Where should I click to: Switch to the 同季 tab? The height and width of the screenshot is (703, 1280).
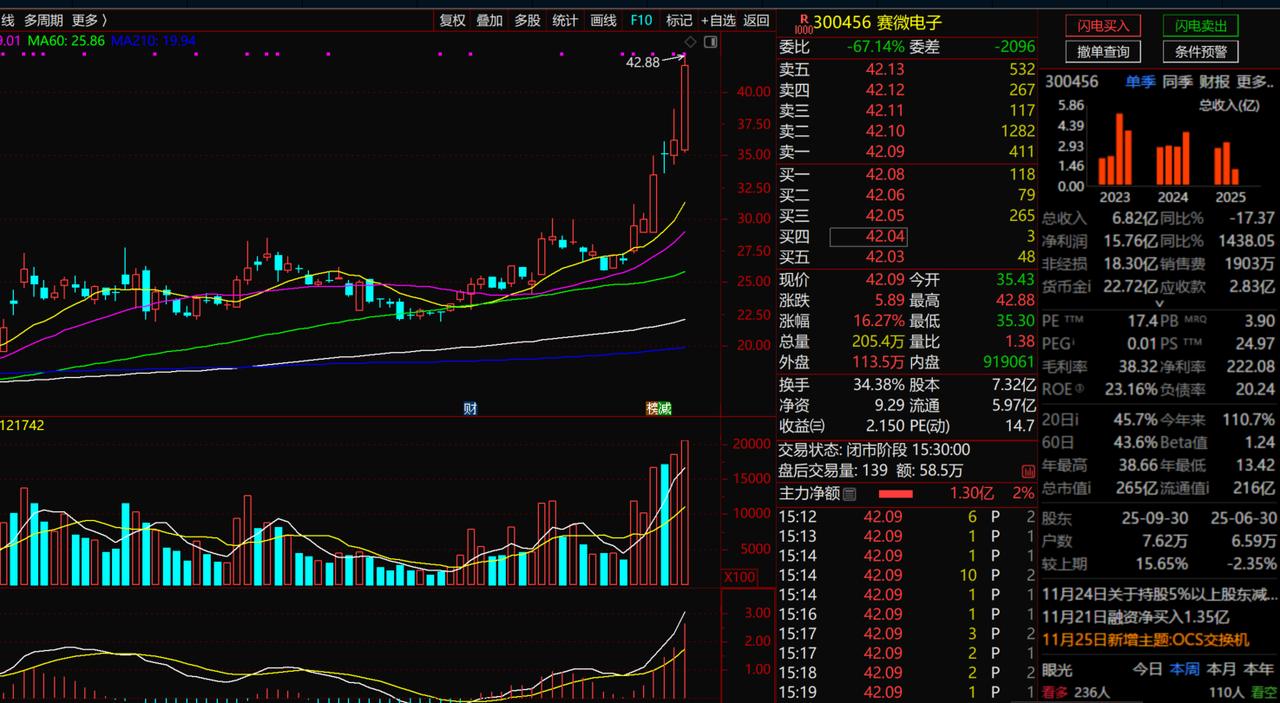point(1177,82)
